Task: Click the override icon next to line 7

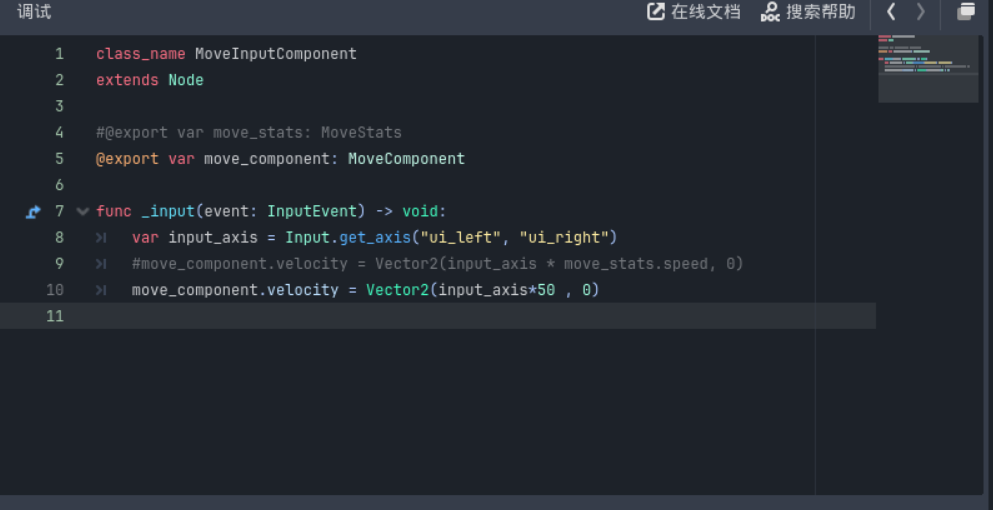Action: [x=33, y=212]
